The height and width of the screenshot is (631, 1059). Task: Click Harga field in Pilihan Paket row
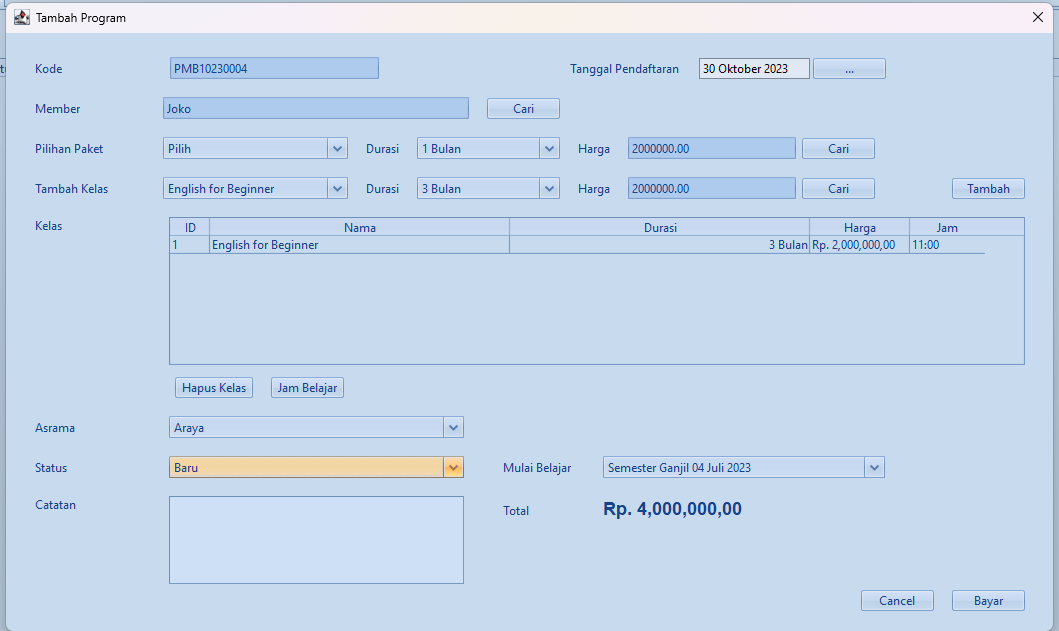[x=711, y=149]
